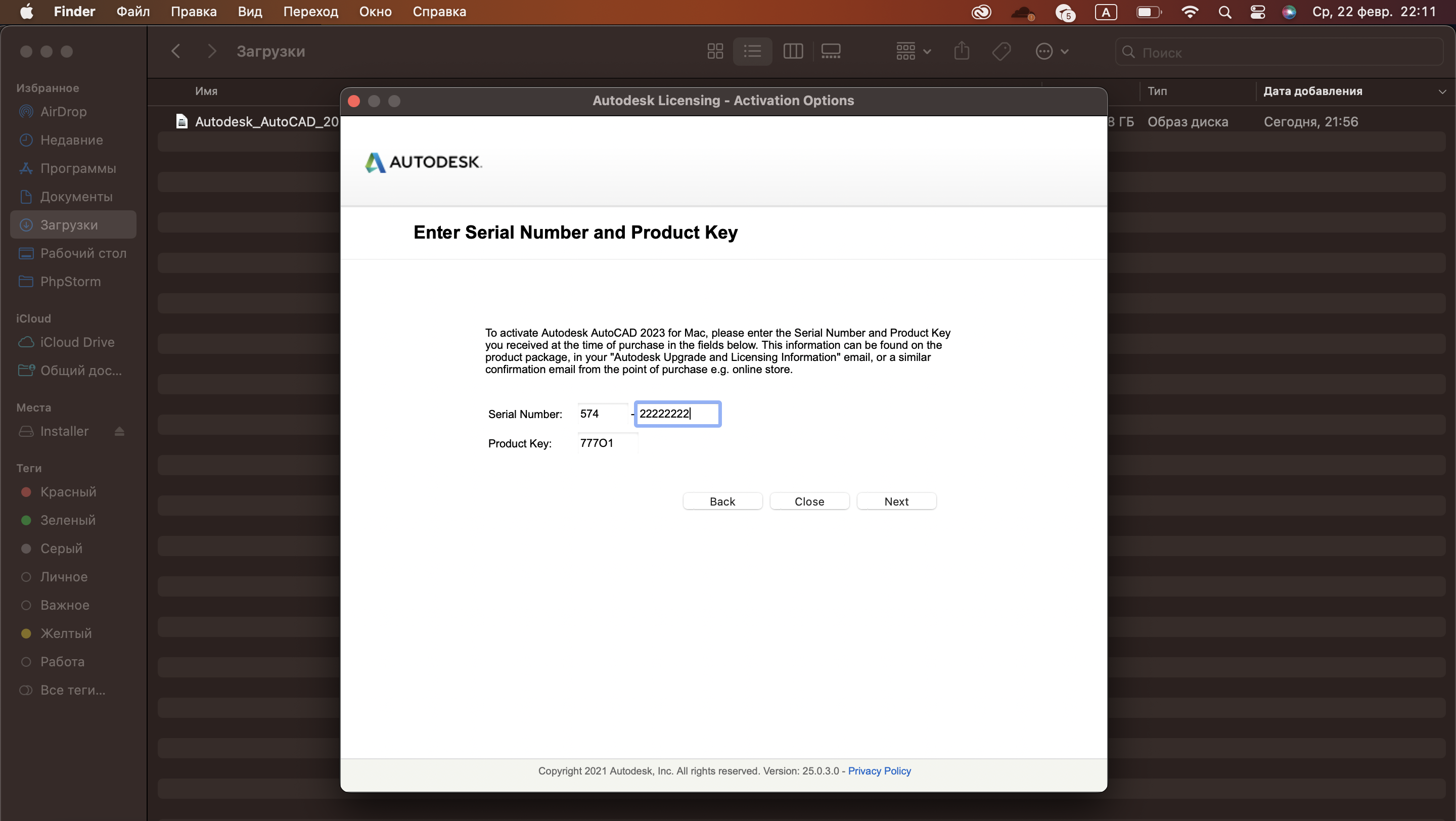Open the Вид menu

[x=249, y=12]
